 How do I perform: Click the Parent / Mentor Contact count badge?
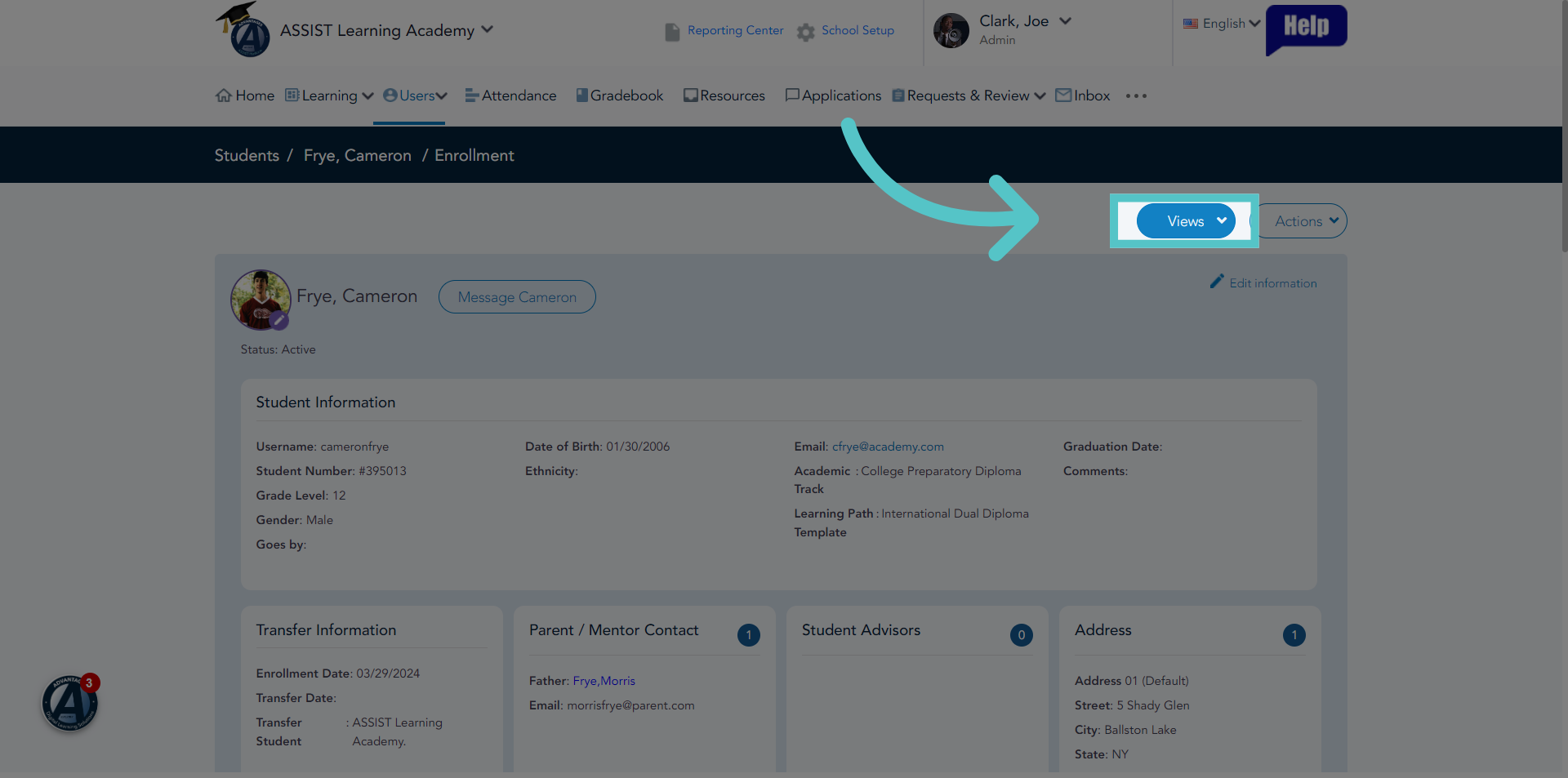tap(749, 635)
